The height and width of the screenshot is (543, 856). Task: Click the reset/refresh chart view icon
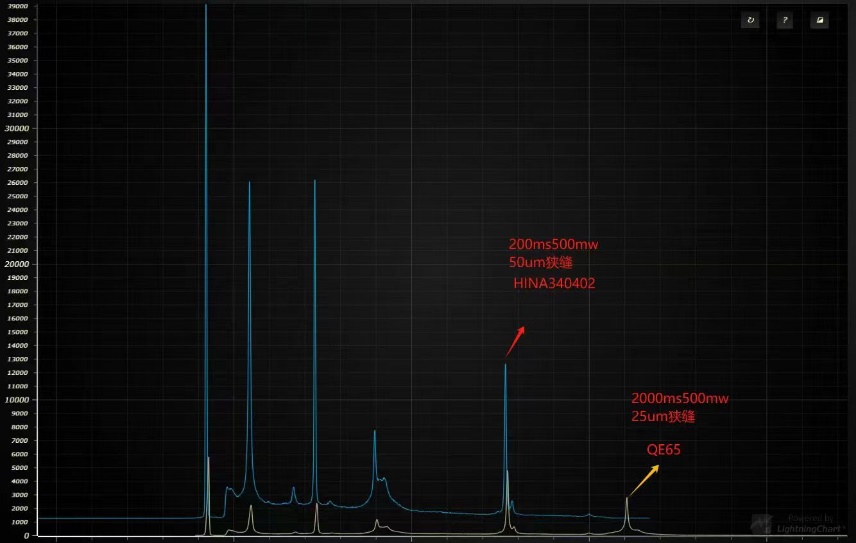(750, 20)
